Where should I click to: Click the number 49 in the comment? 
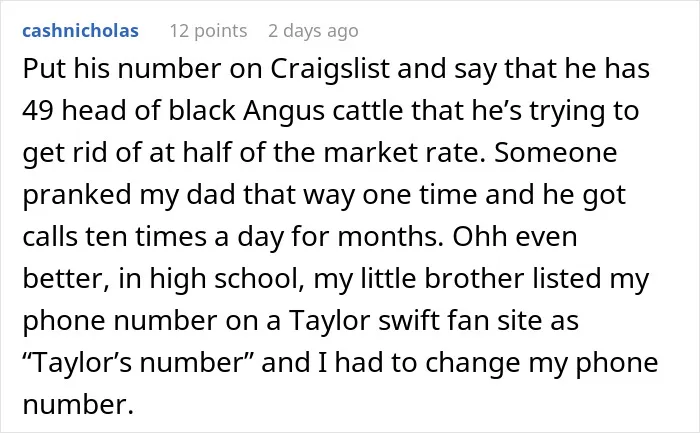(38, 111)
